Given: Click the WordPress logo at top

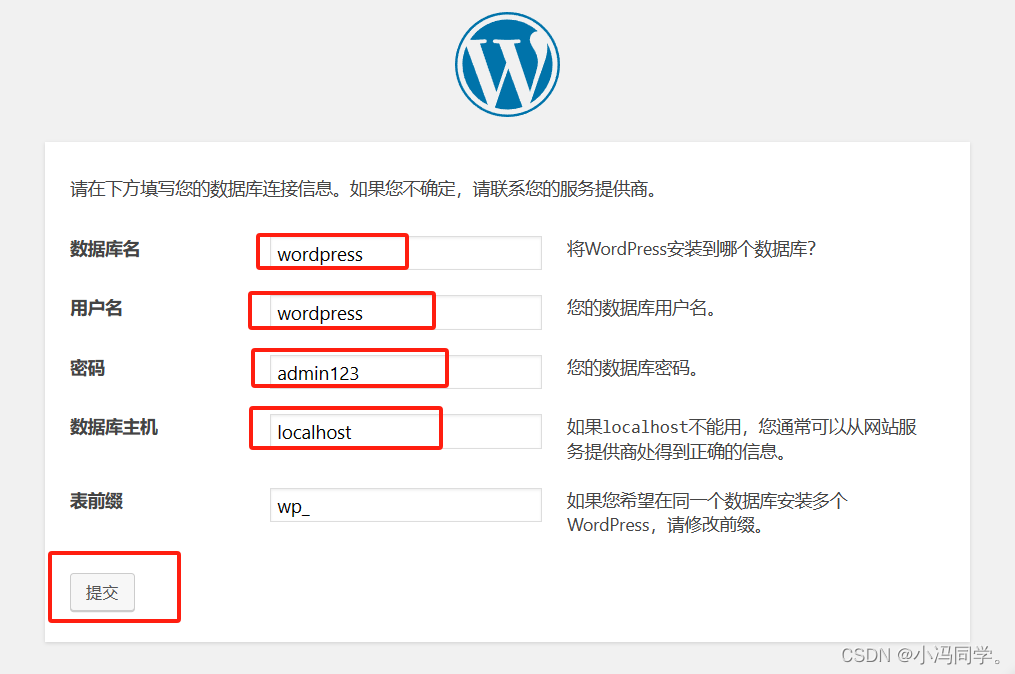Looking at the screenshot, I should click(508, 64).
